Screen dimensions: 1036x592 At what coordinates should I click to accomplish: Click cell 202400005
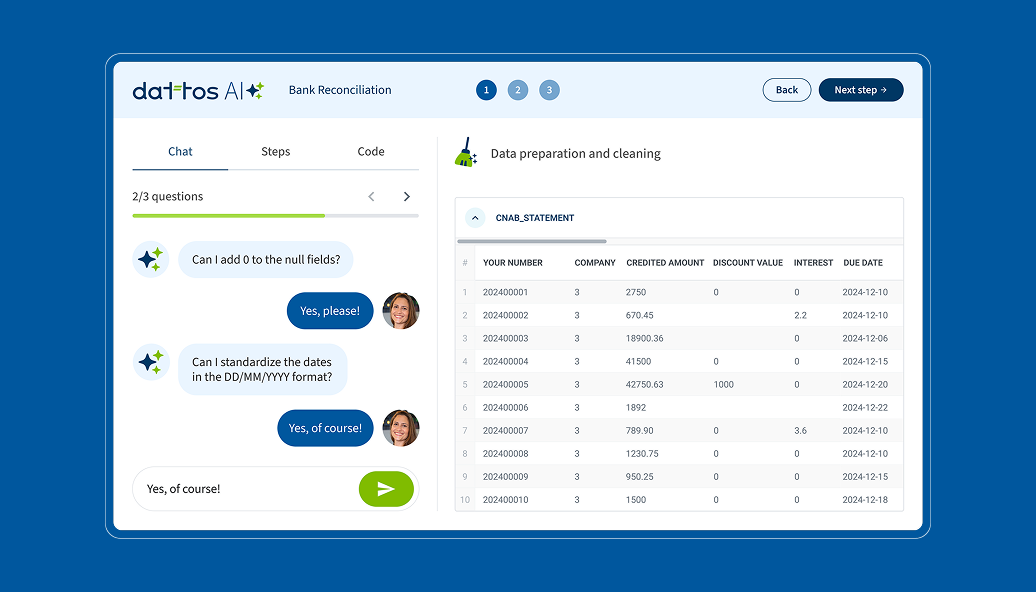505,385
